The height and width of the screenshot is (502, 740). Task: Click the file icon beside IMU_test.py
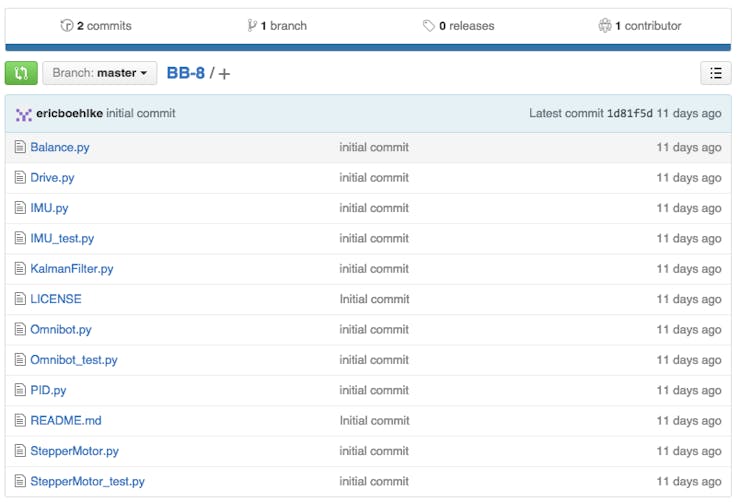coord(20,238)
